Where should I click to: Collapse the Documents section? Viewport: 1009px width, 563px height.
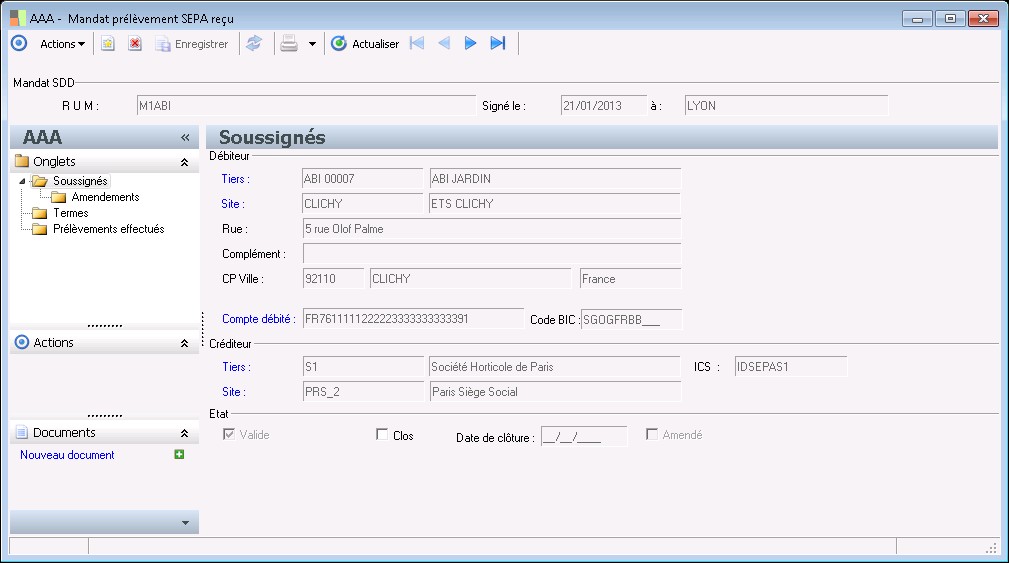184,434
